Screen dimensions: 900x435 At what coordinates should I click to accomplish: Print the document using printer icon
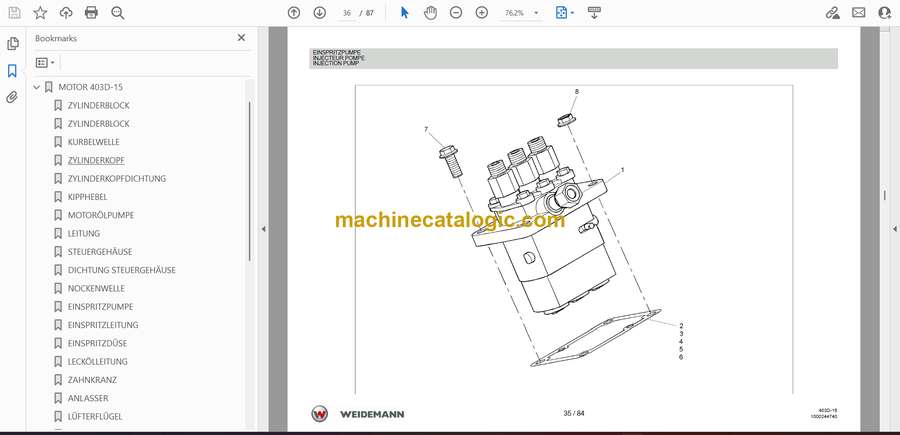pos(92,13)
